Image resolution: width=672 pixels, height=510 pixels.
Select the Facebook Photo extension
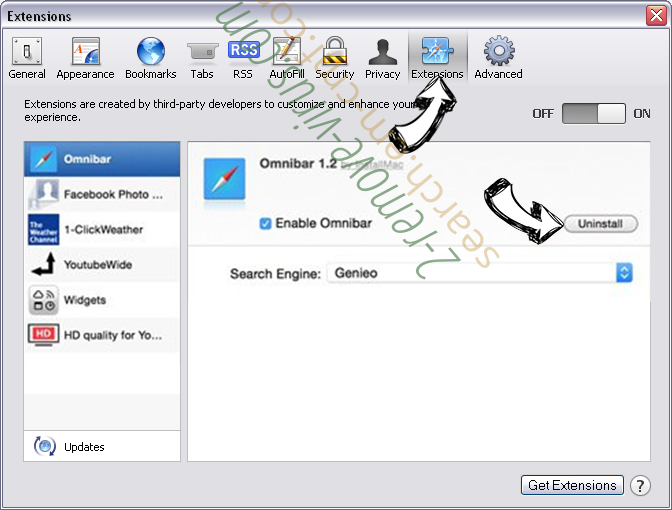(102, 194)
